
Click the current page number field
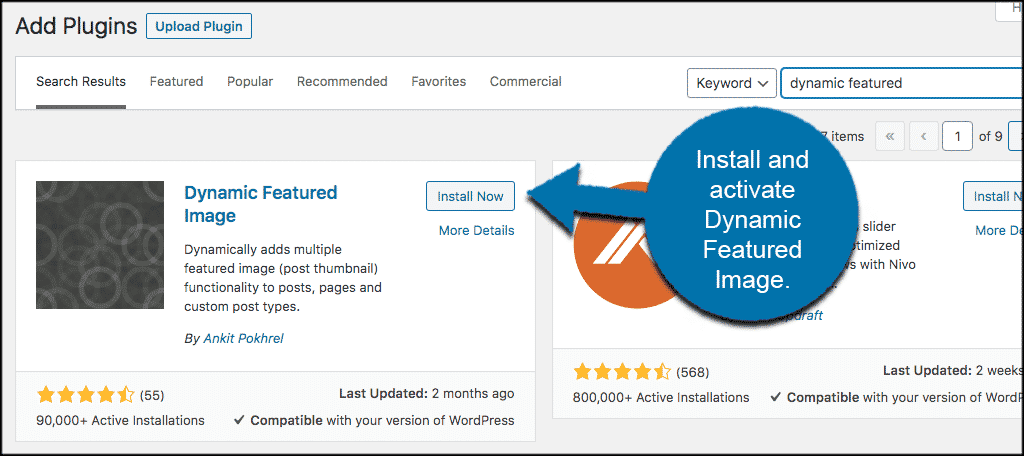tap(958, 137)
